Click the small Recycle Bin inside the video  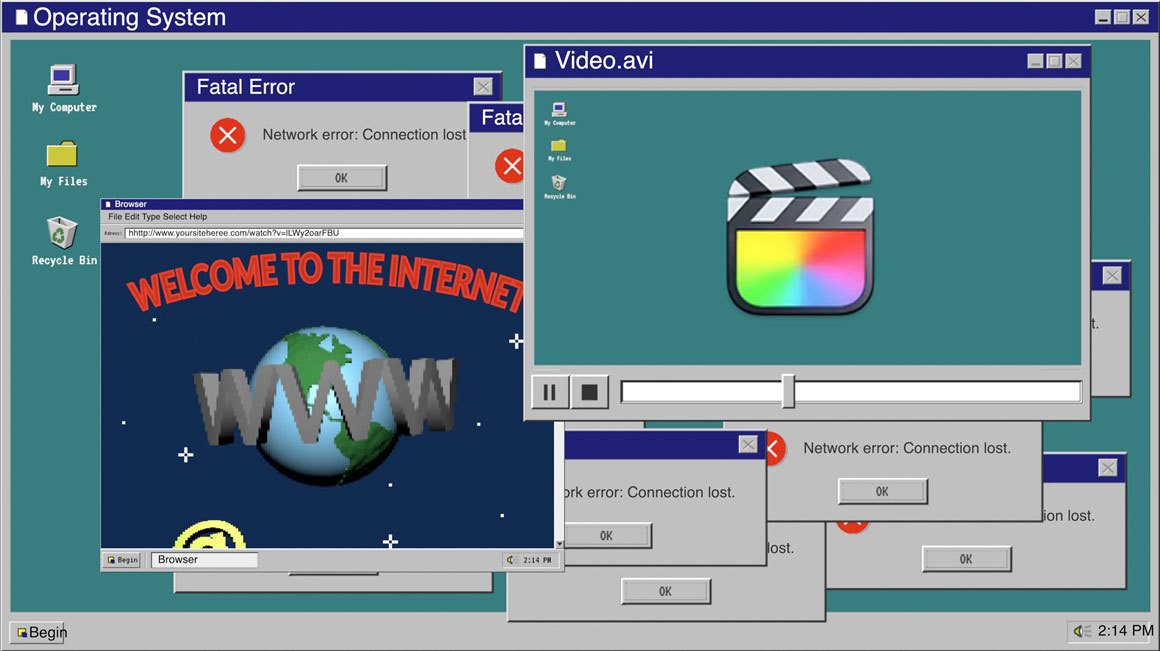tap(559, 183)
